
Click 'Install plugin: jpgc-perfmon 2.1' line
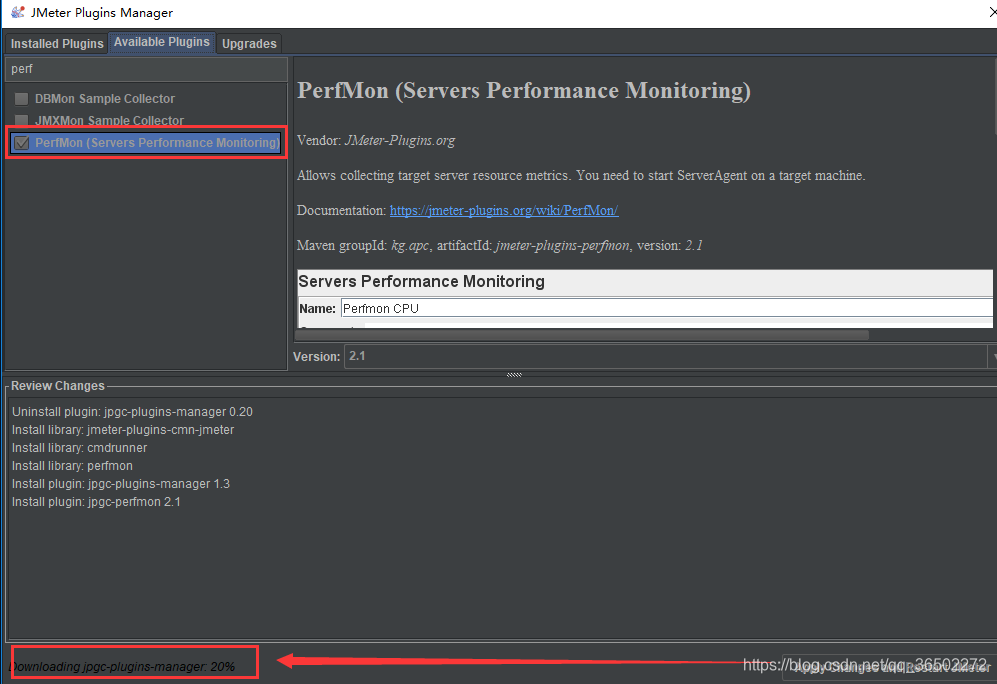tap(96, 502)
